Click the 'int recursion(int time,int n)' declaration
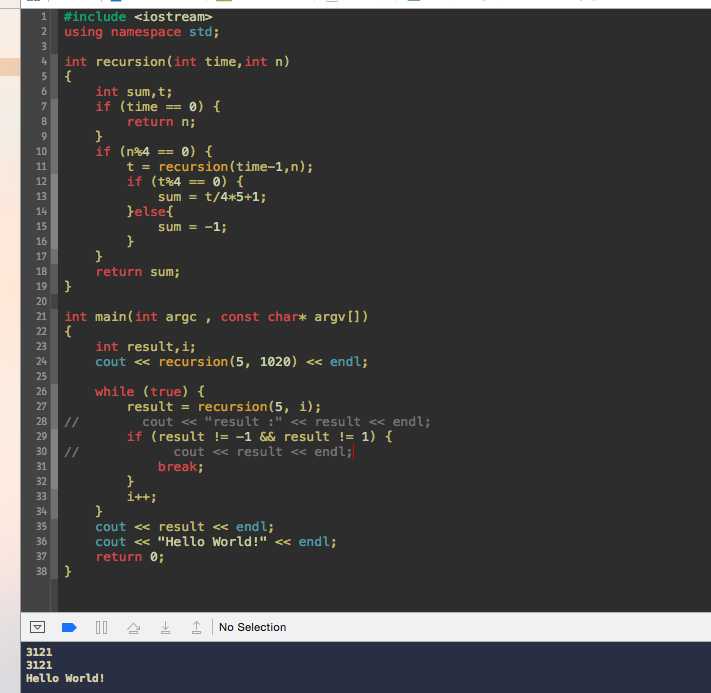This screenshot has width=711, height=693. (x=177, y=61)
